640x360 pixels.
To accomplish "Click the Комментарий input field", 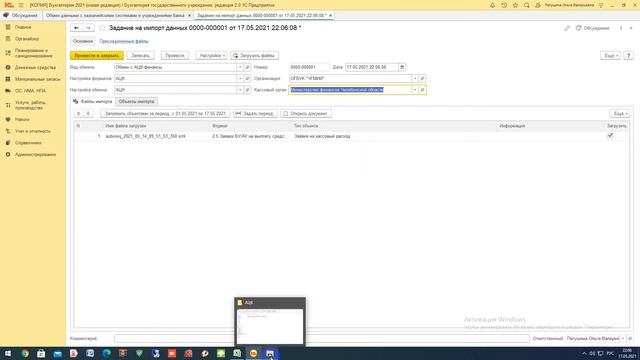I will (x=322, y=338).
